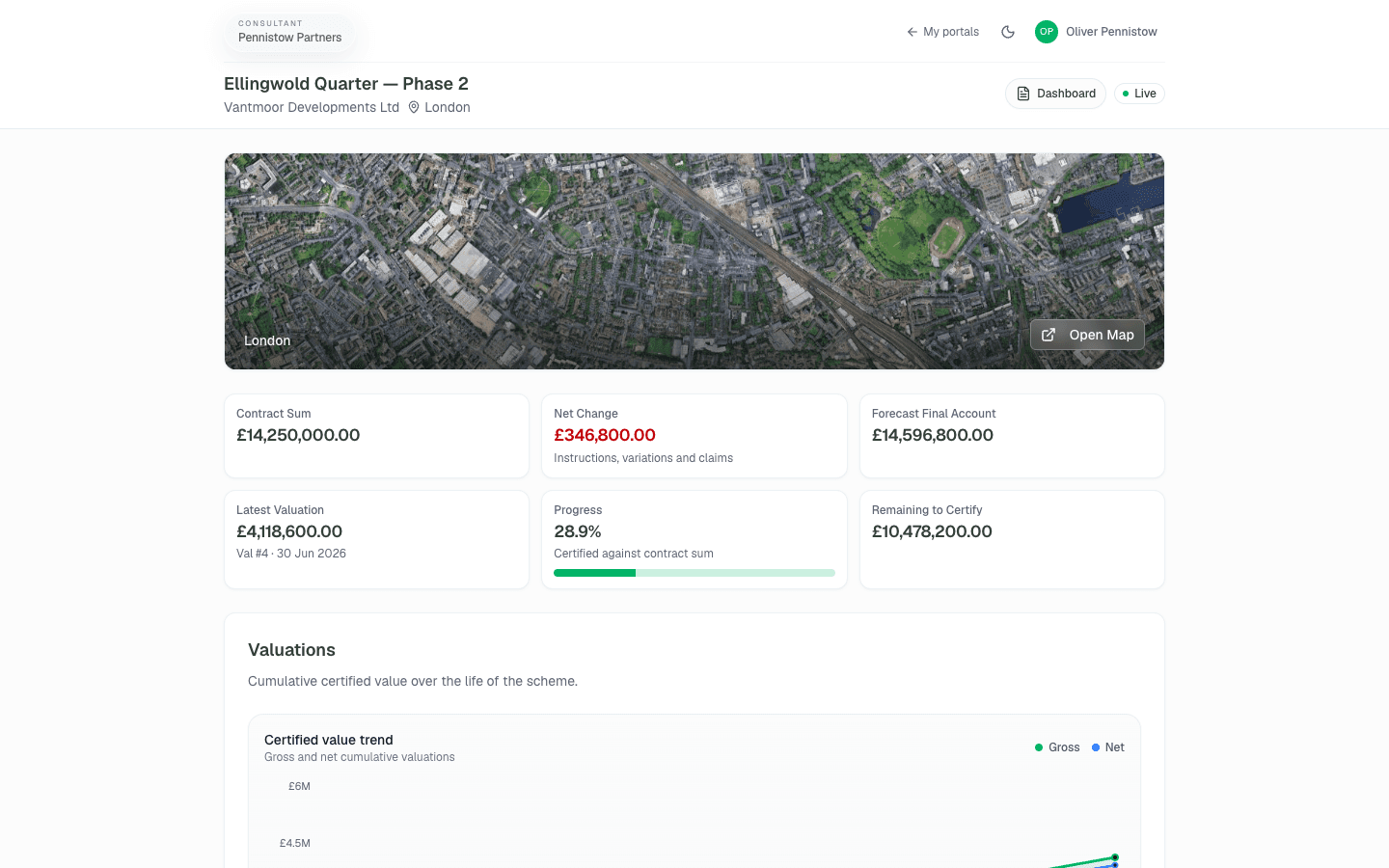This screenshot has width=1389, height=868.
Task: Click the London aerial map image
Action: point(694,261)
